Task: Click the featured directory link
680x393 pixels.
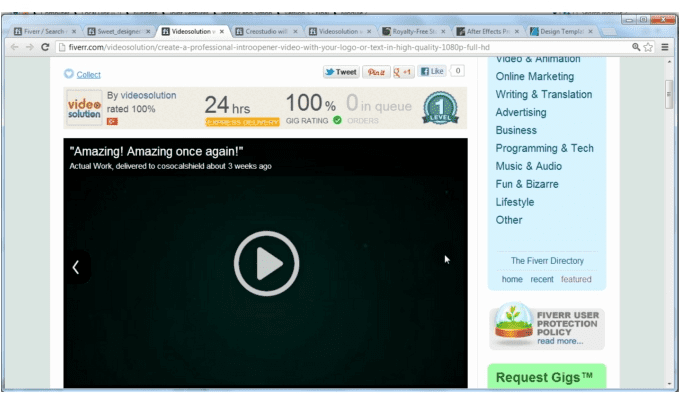Action: pos(576,279)
